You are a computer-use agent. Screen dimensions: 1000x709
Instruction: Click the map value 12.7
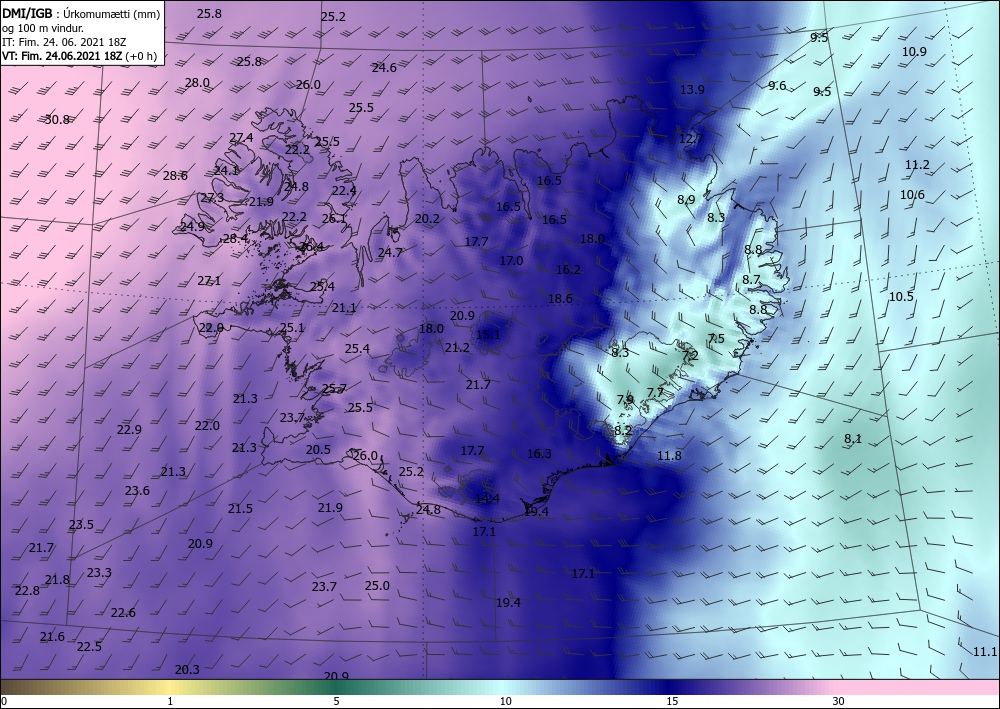691,138
